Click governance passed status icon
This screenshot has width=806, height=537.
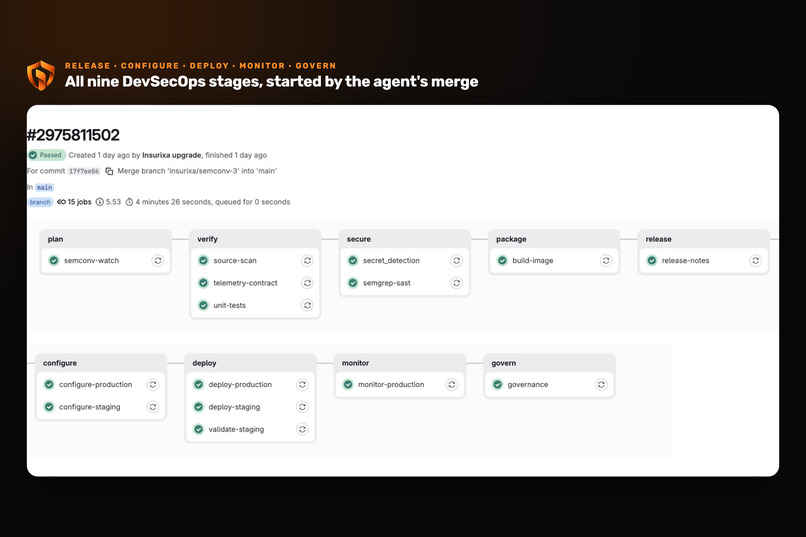coord(498,384)
